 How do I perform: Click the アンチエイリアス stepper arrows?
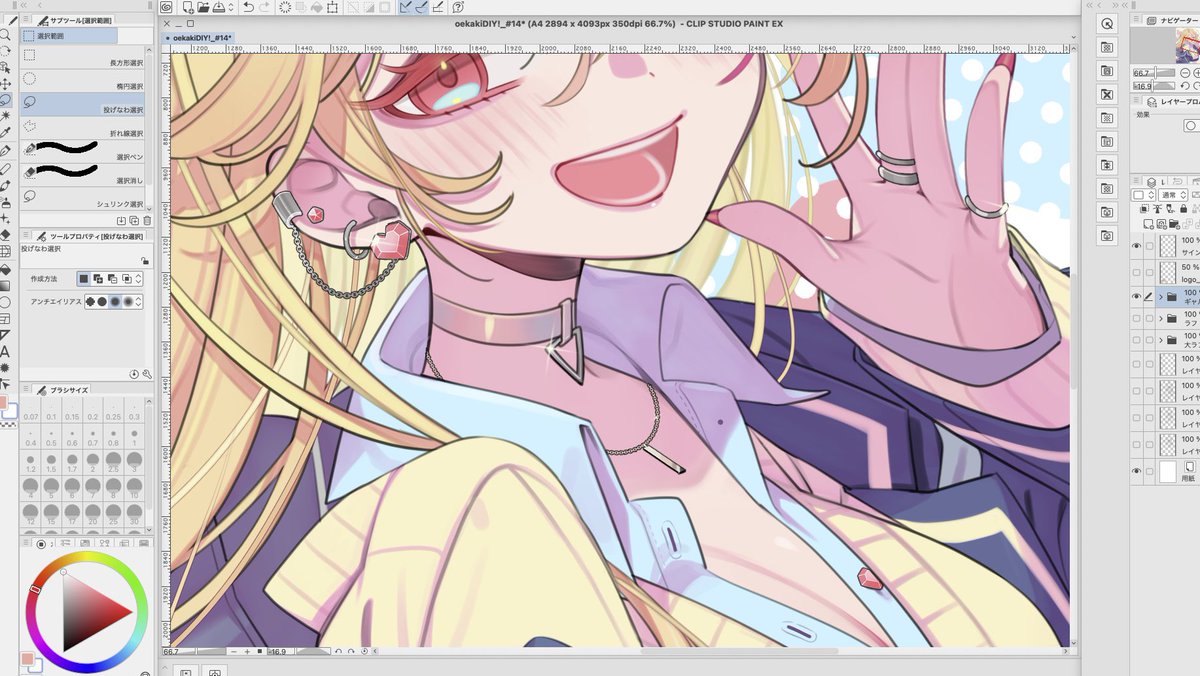pos(139,301)
